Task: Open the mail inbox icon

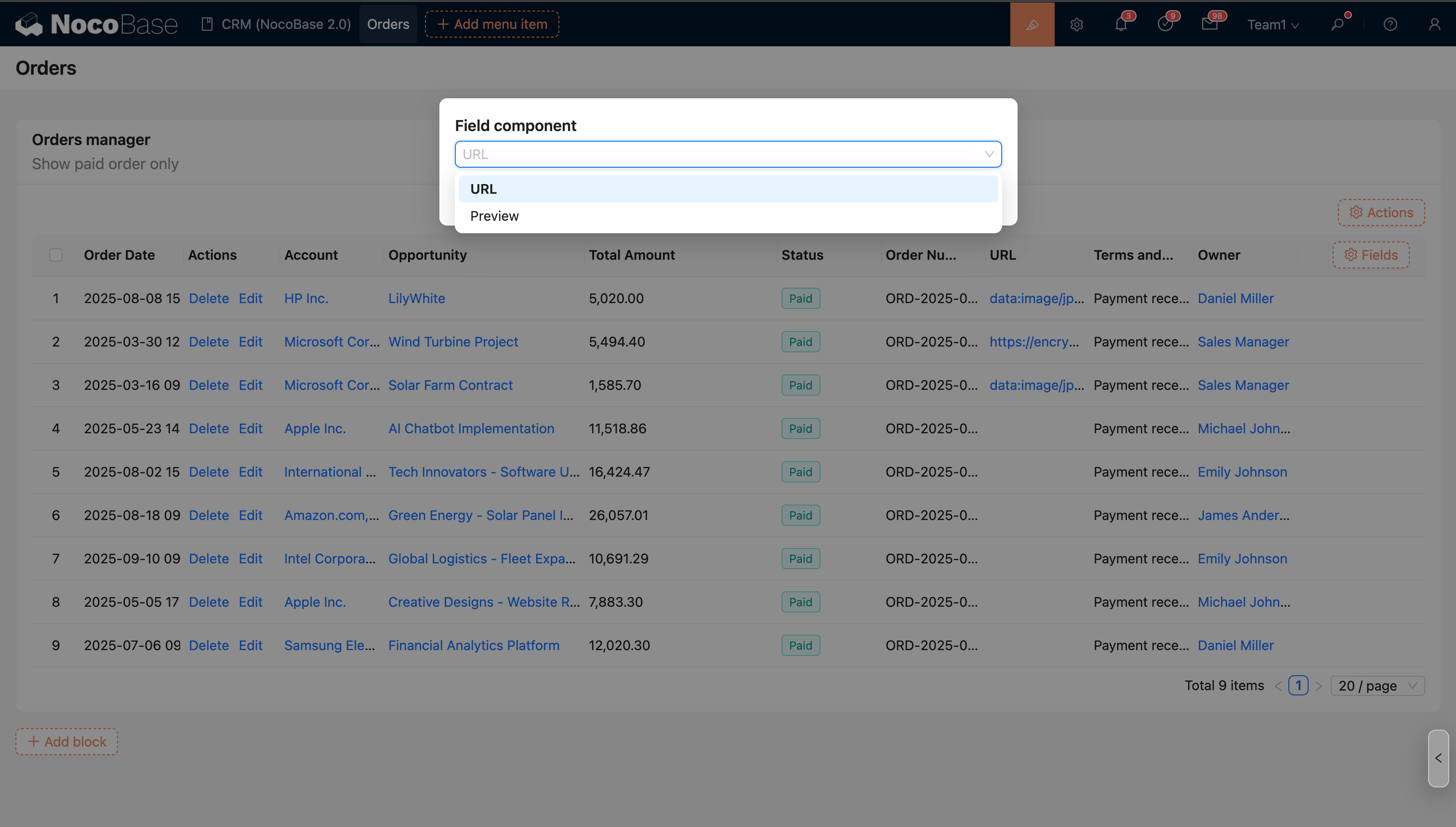Action: (1210, 25)
